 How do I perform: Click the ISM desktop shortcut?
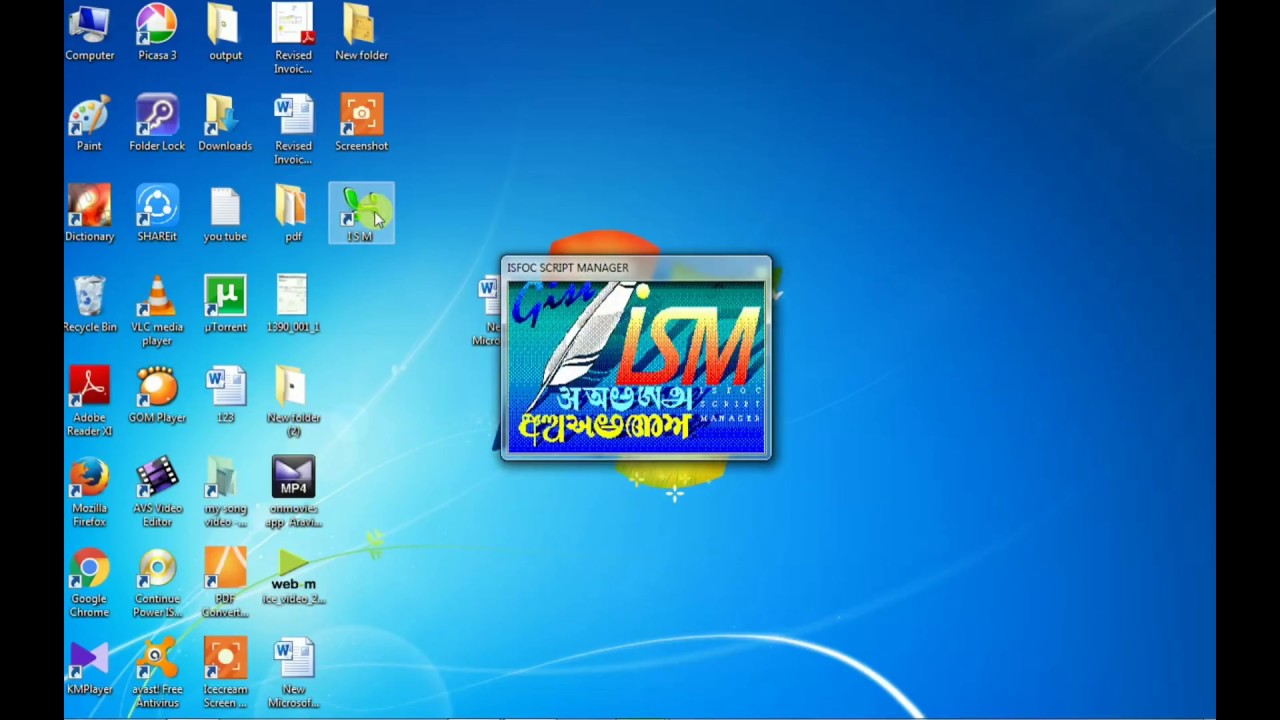coord(361,214)
